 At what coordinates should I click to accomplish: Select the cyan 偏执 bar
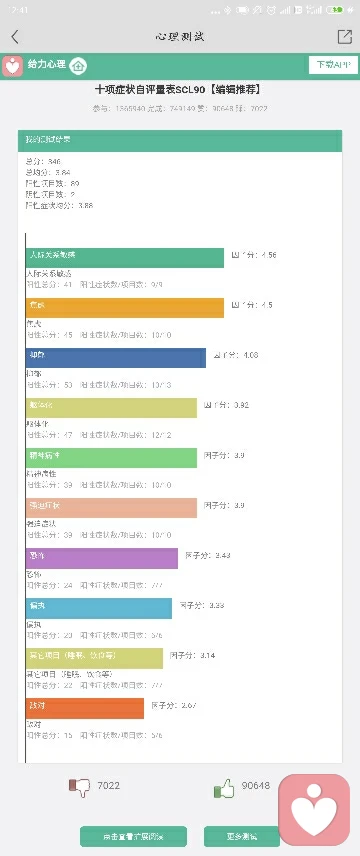pos(99,608)
